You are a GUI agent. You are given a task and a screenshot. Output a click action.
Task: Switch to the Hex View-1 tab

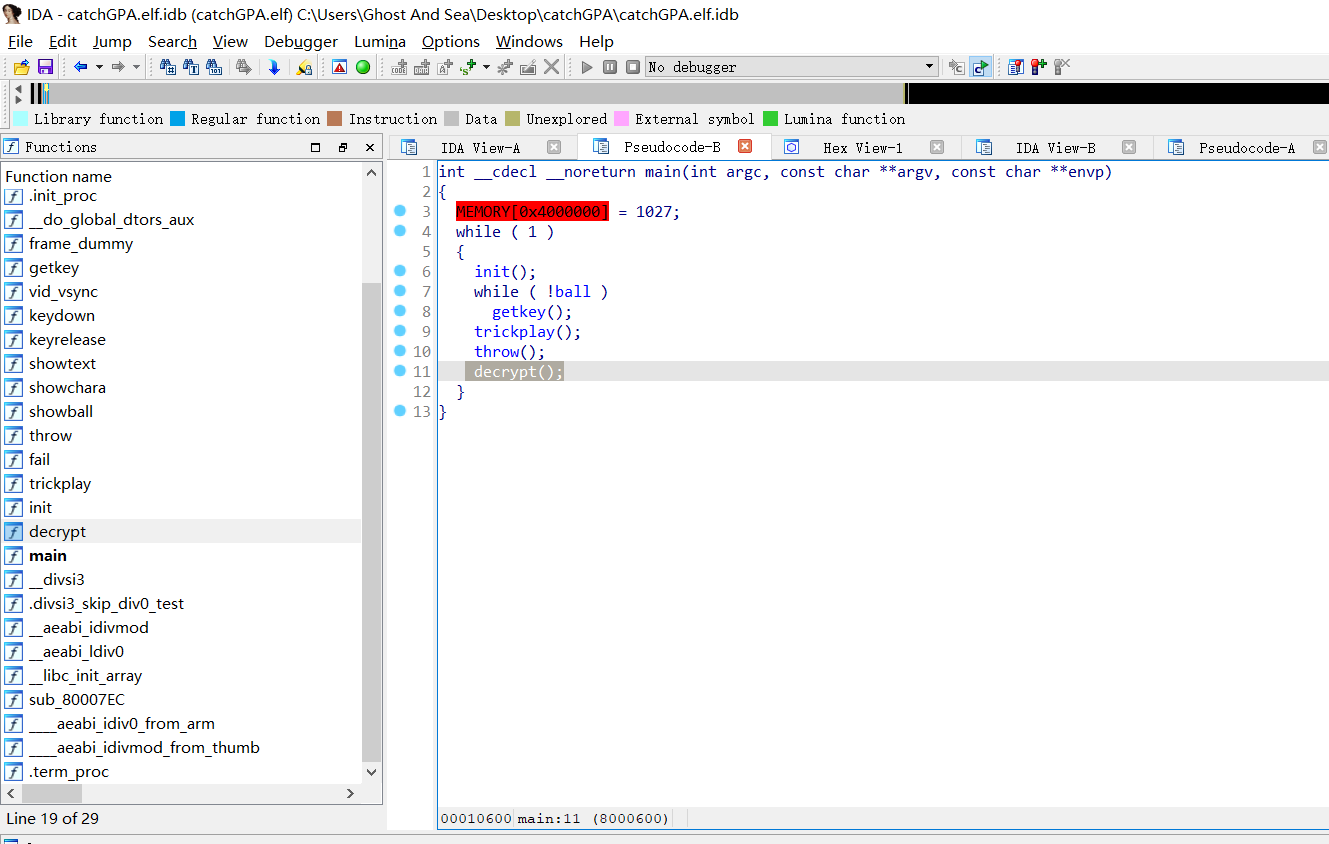[862, 148]
